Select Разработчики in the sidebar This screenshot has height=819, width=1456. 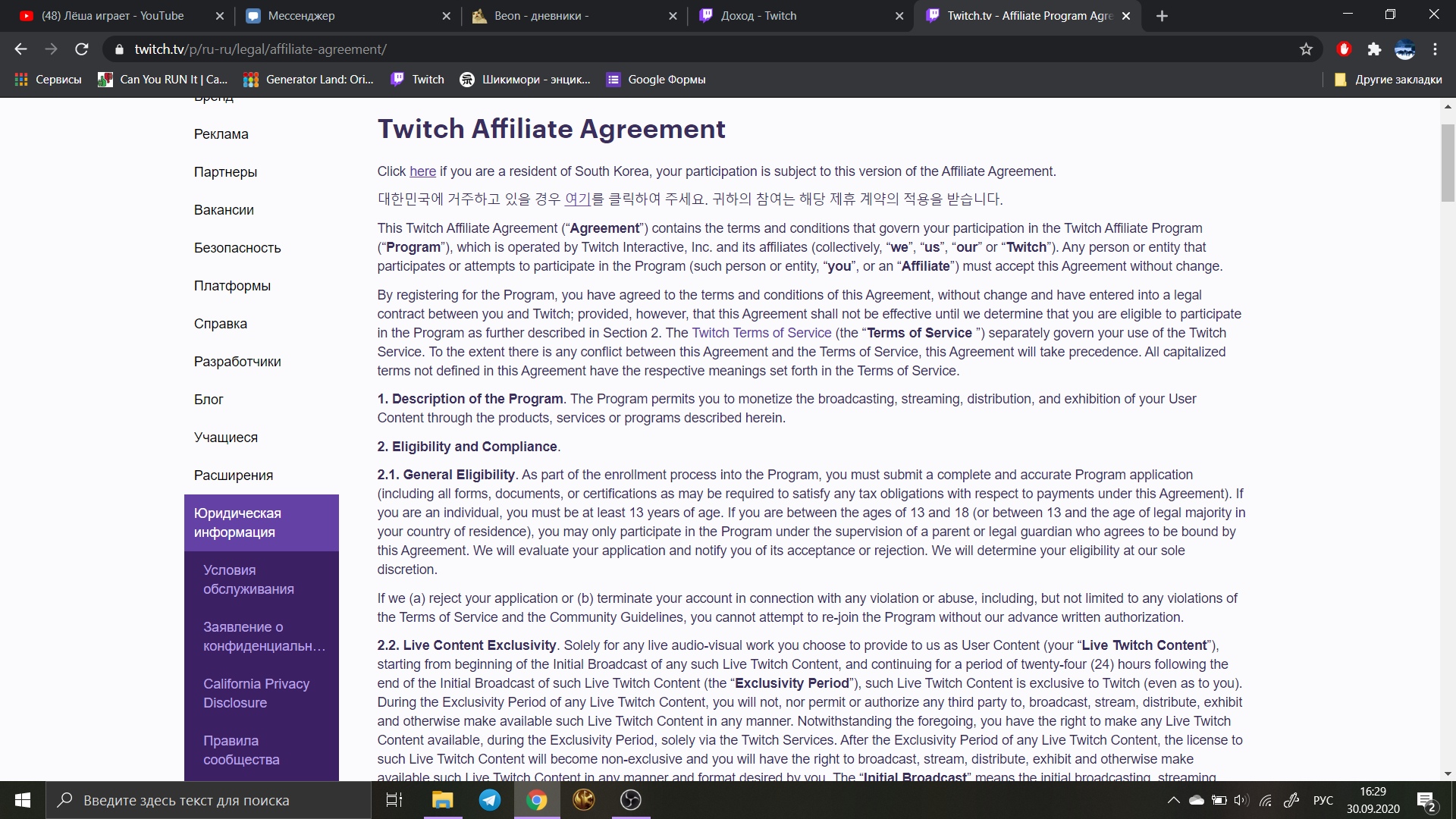237,362
